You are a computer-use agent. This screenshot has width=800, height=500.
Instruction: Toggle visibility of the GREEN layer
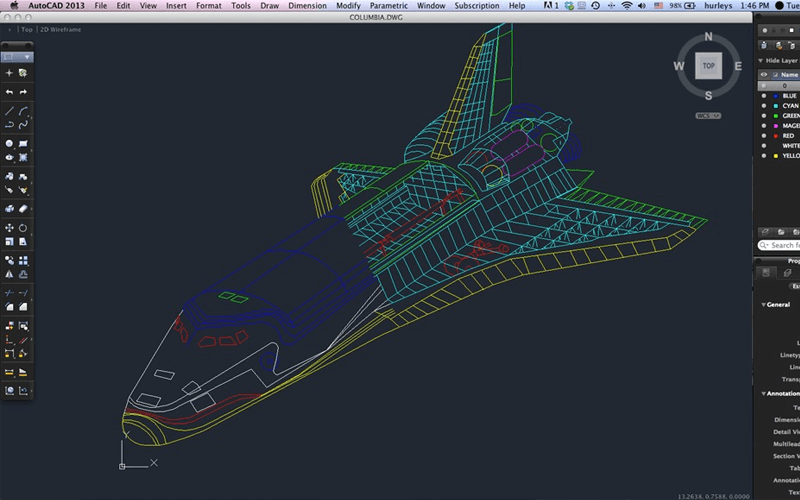tap(764, 116)
